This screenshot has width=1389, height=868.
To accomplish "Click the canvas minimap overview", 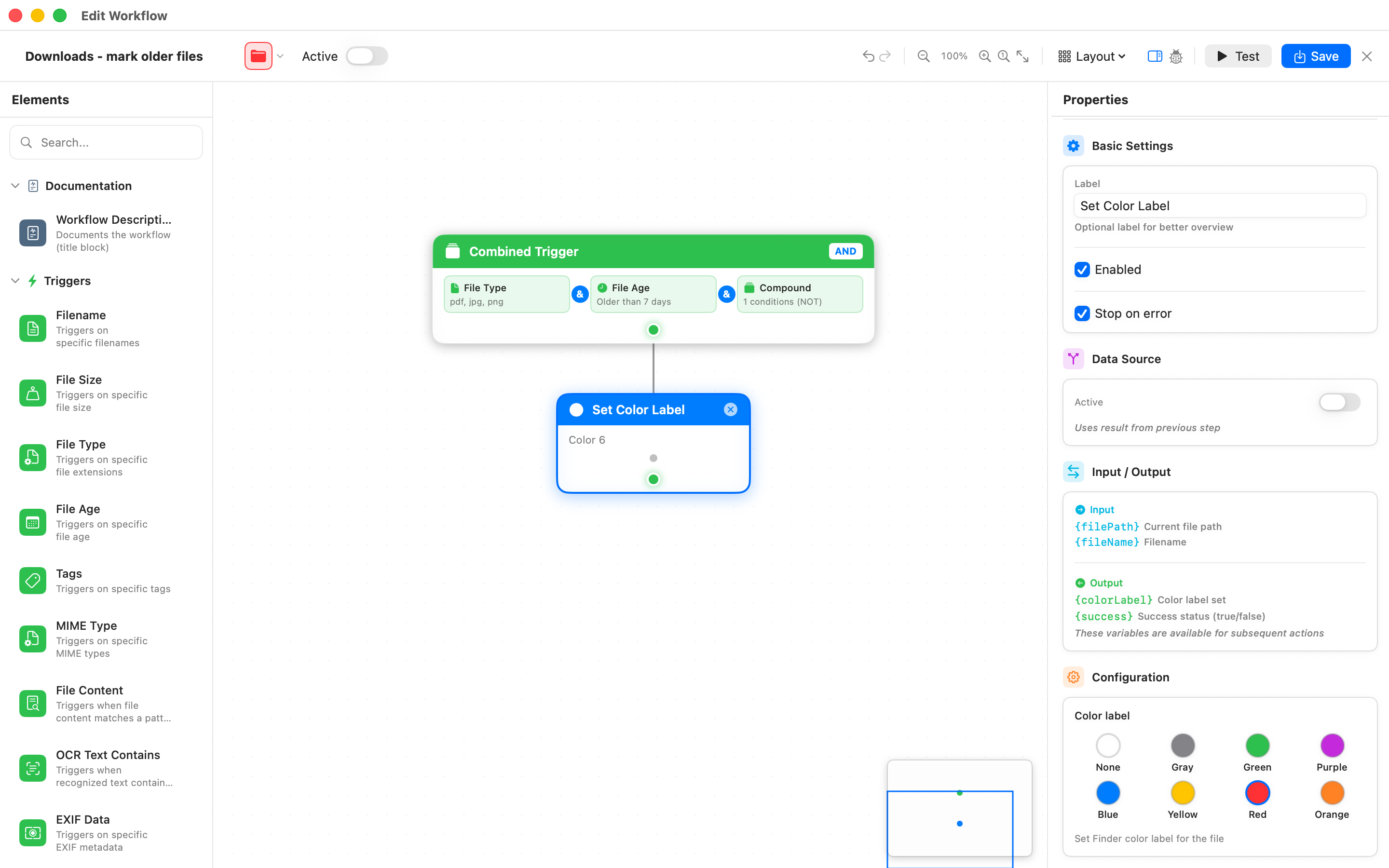I will [959, 808].
